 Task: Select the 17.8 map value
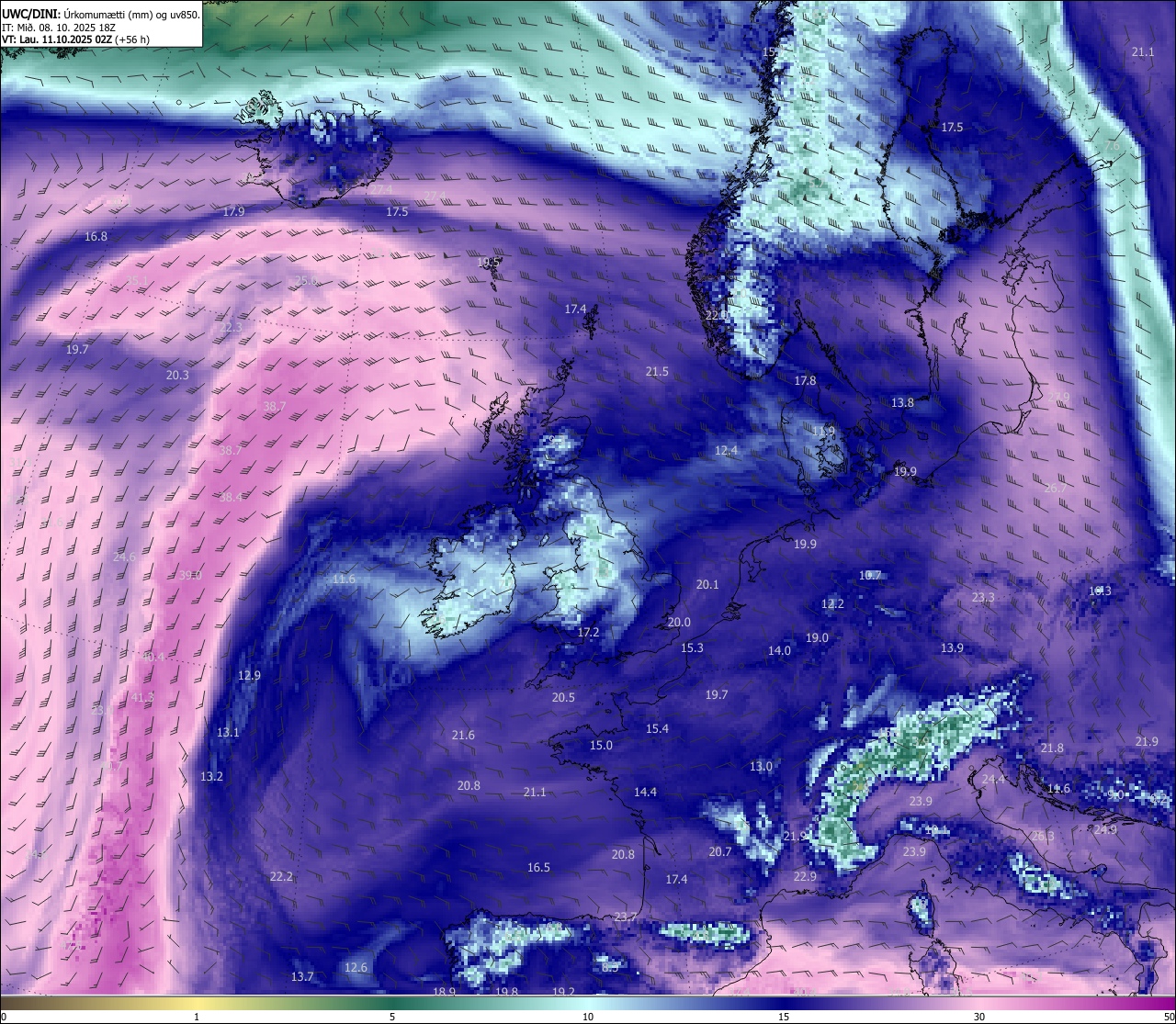(x=805, y=380)
